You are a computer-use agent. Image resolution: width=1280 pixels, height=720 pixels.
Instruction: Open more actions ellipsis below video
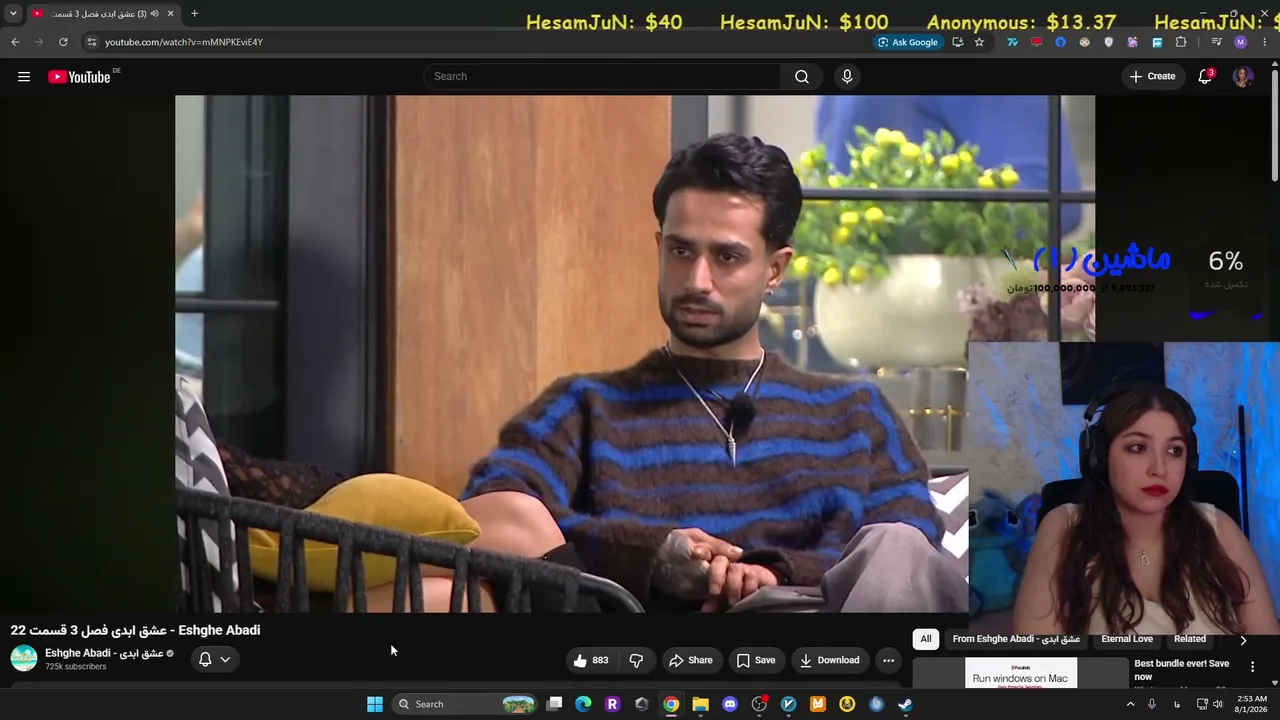click(888, 660)
